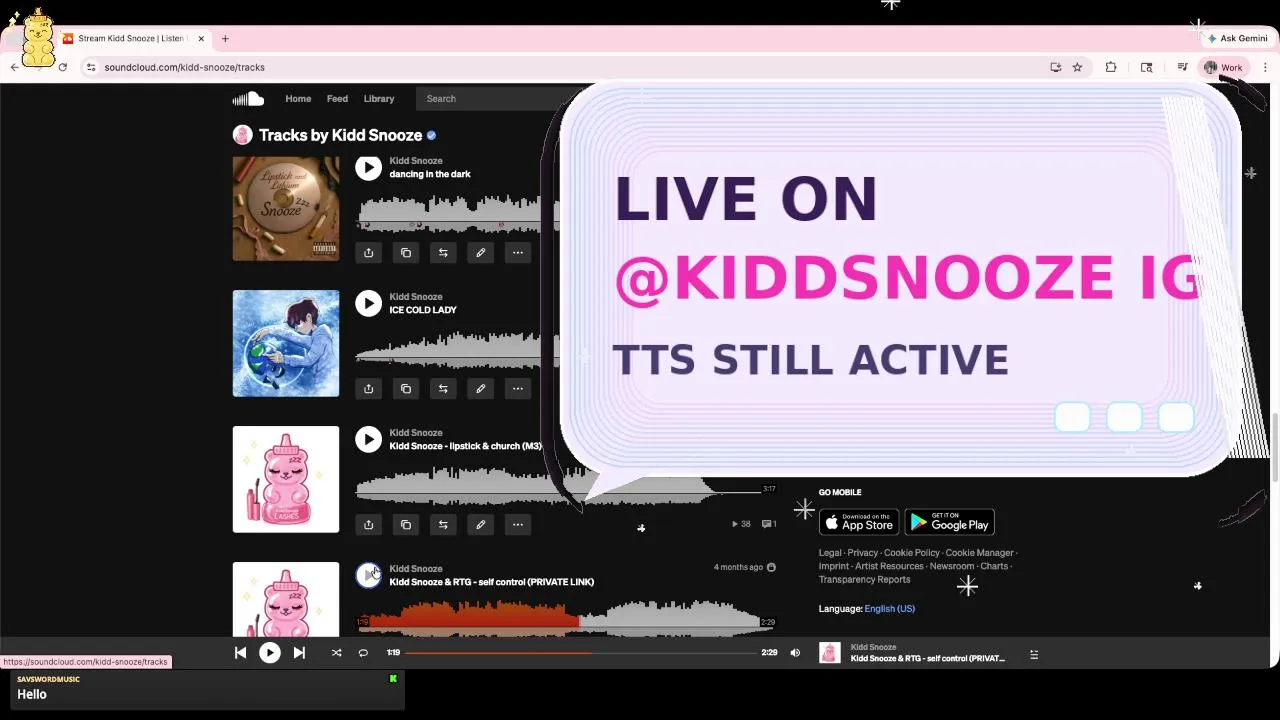Go back in the browser
Screen dimensions: 1280x720
point(14,67)
